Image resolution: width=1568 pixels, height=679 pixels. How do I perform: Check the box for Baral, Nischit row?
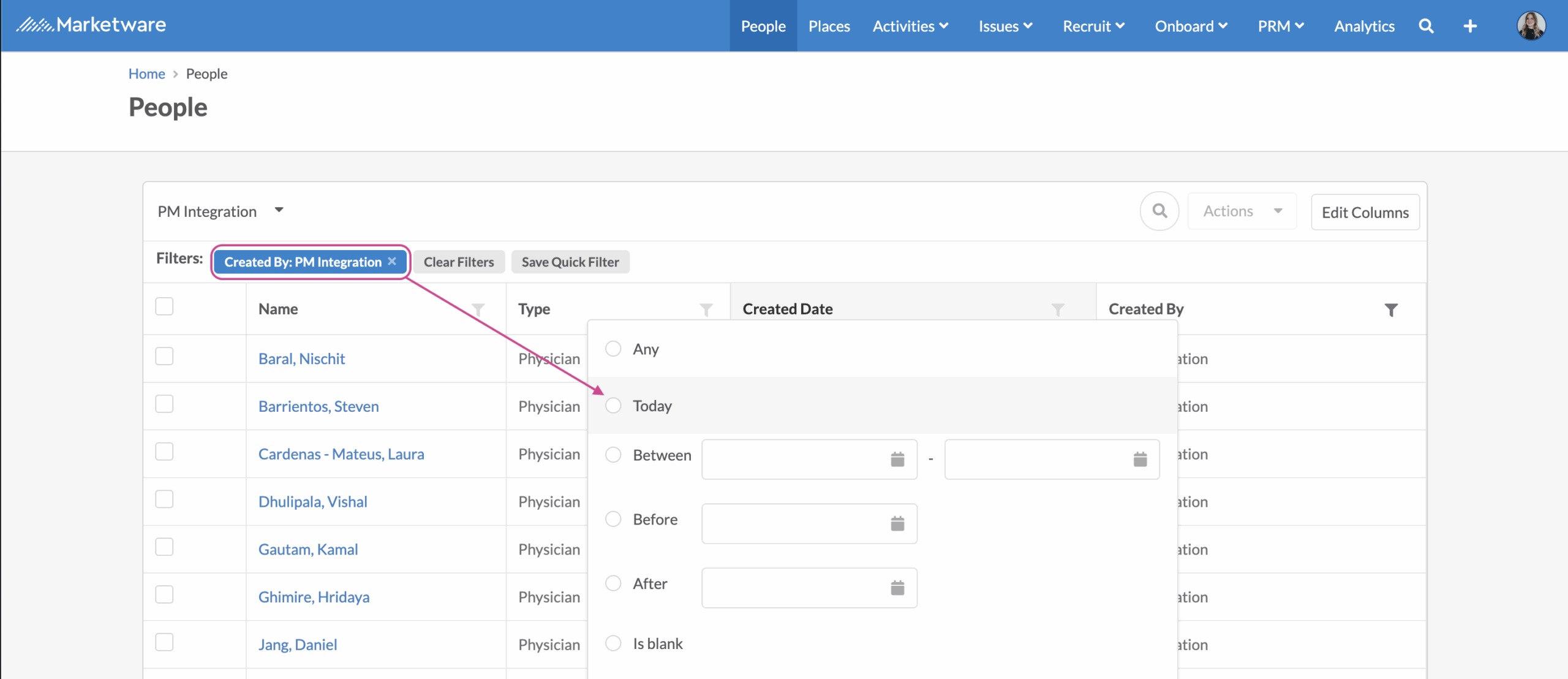click(164, 357)
